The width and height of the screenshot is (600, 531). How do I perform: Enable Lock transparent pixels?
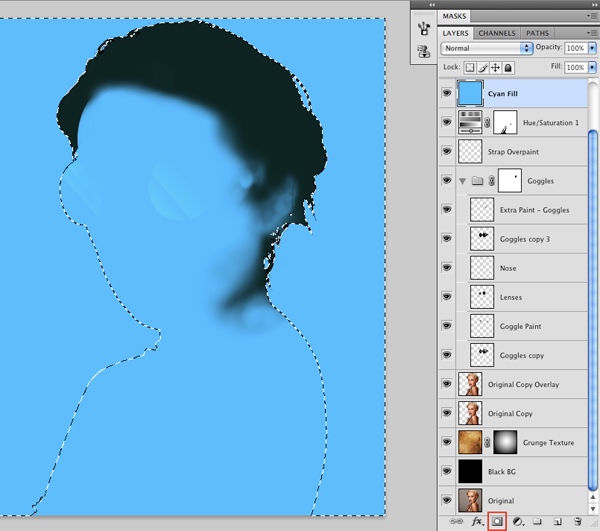click(470, 68)
